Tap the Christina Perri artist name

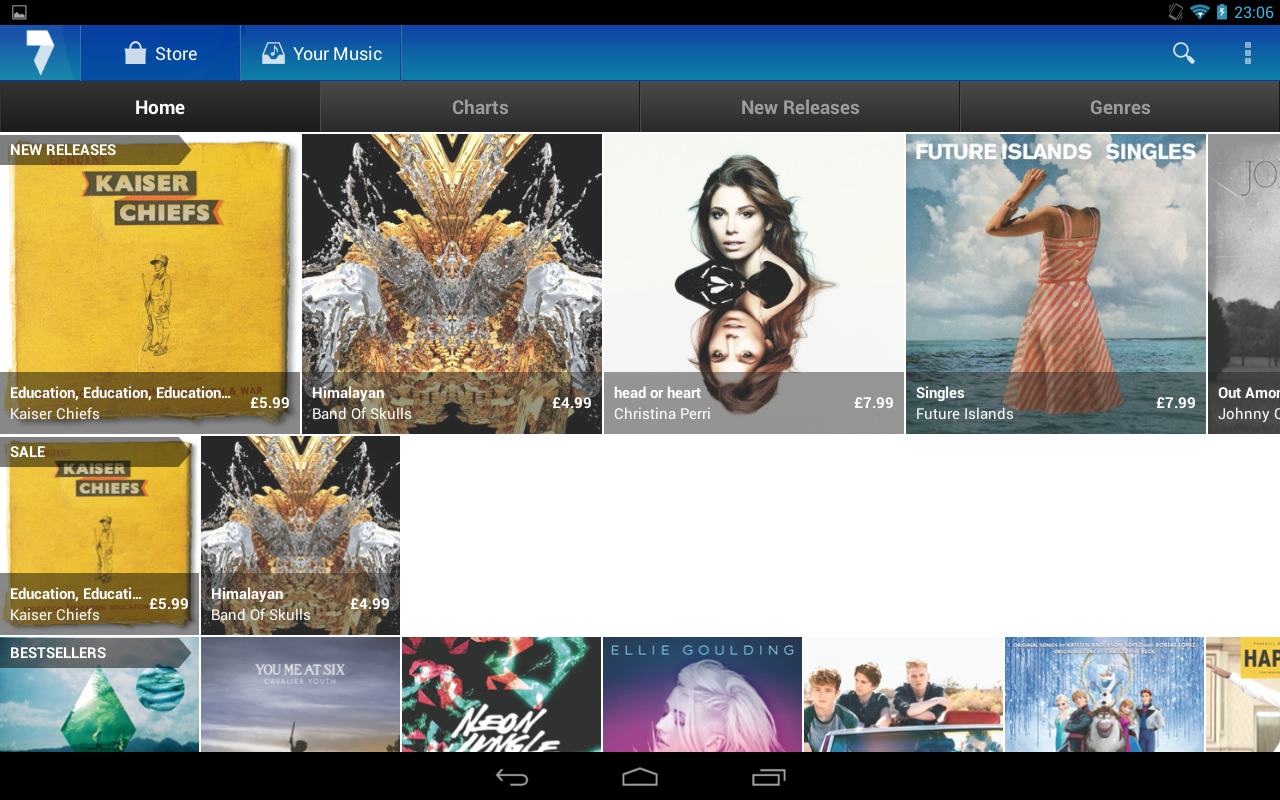click(662, 414)
